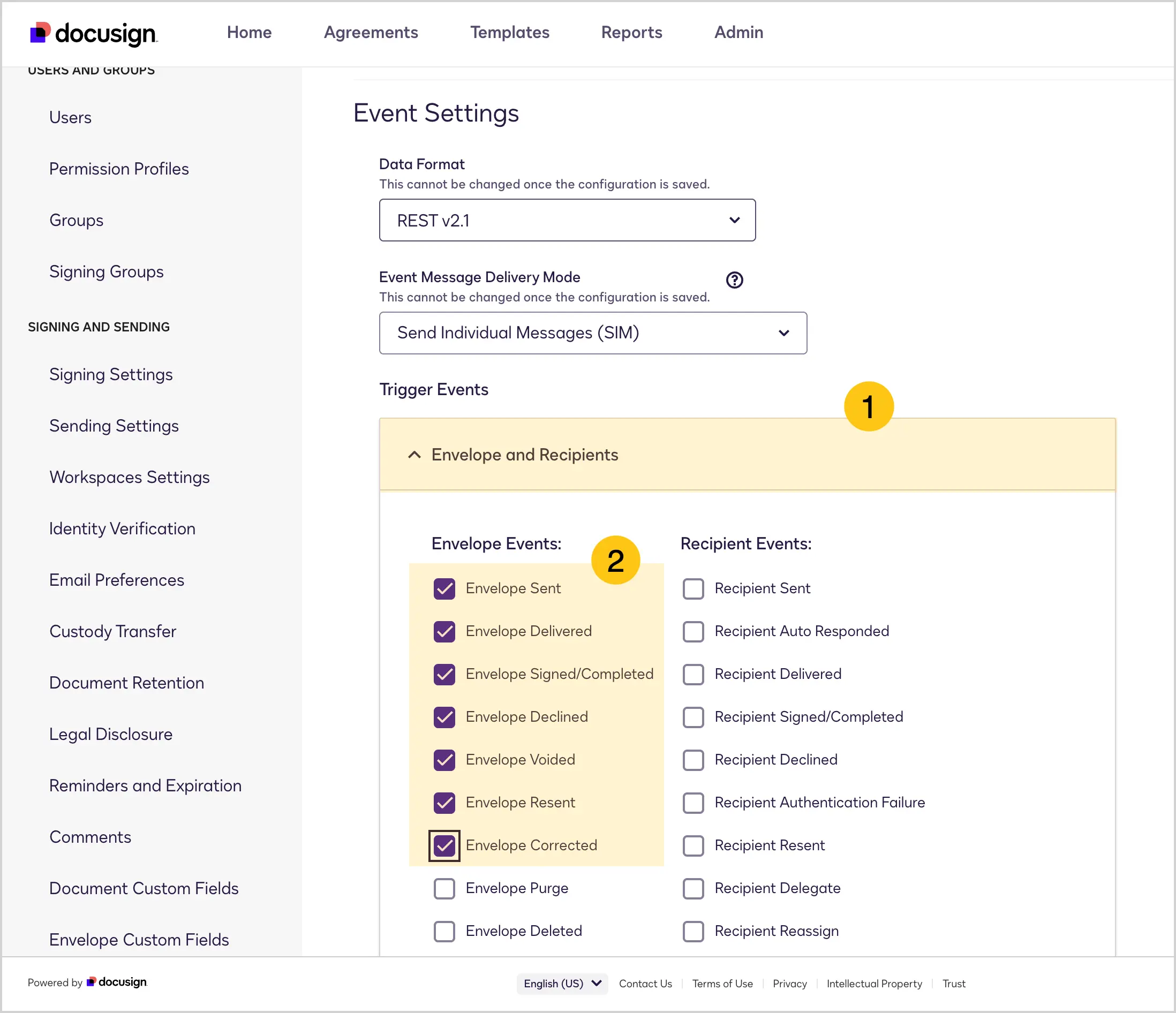
Task: Check the Envelope Deleted checkbox
Action: (x=444, y=931)
